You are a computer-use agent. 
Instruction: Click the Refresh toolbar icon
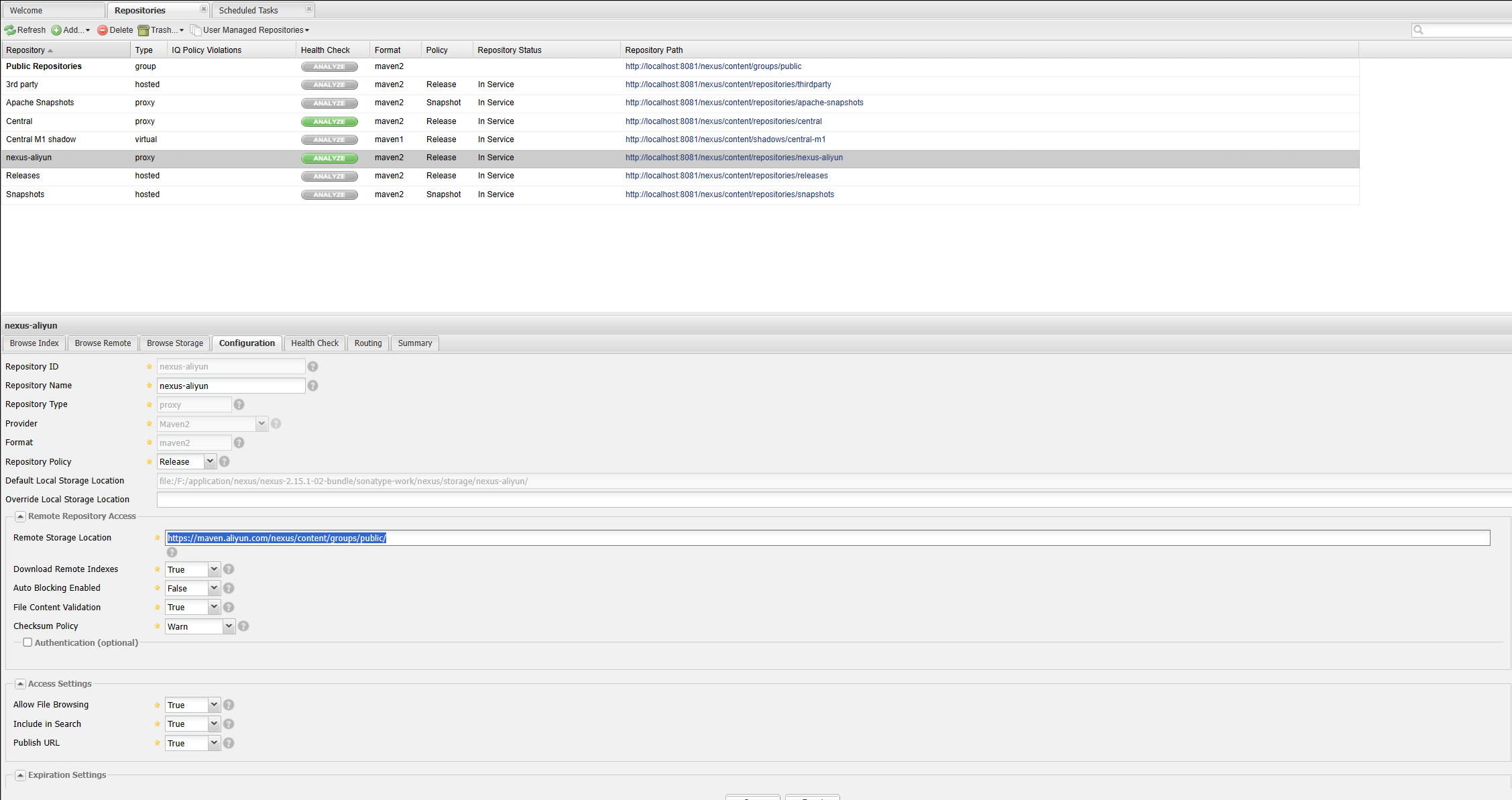click(x=10, y=30)
